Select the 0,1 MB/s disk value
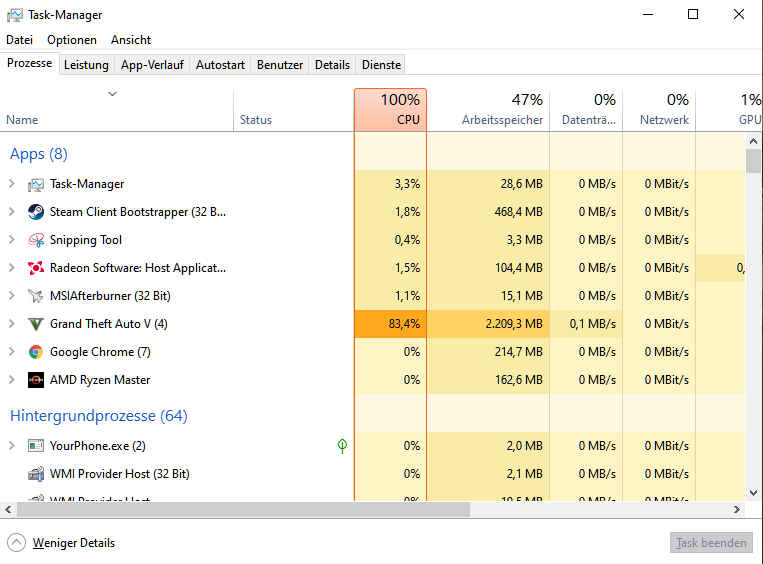Viewport: 763px width, 564px height. click(x=592, y=324)
